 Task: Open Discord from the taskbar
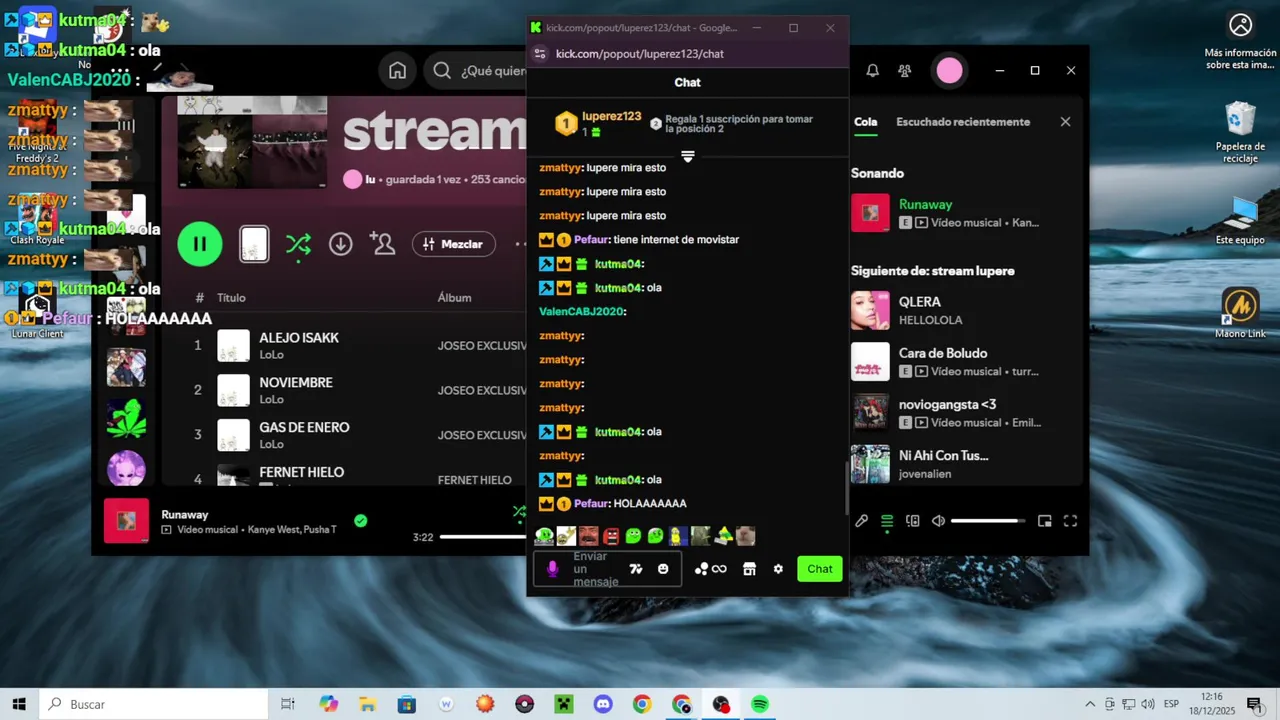(603, 704)
